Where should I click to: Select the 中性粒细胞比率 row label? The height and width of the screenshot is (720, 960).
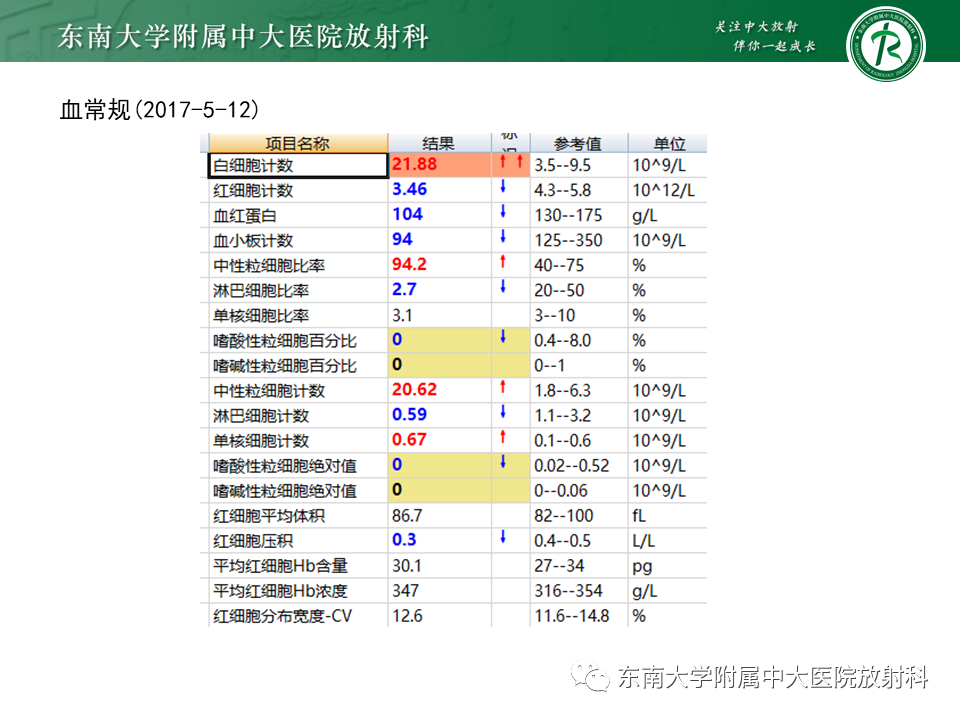pos(269,266)
